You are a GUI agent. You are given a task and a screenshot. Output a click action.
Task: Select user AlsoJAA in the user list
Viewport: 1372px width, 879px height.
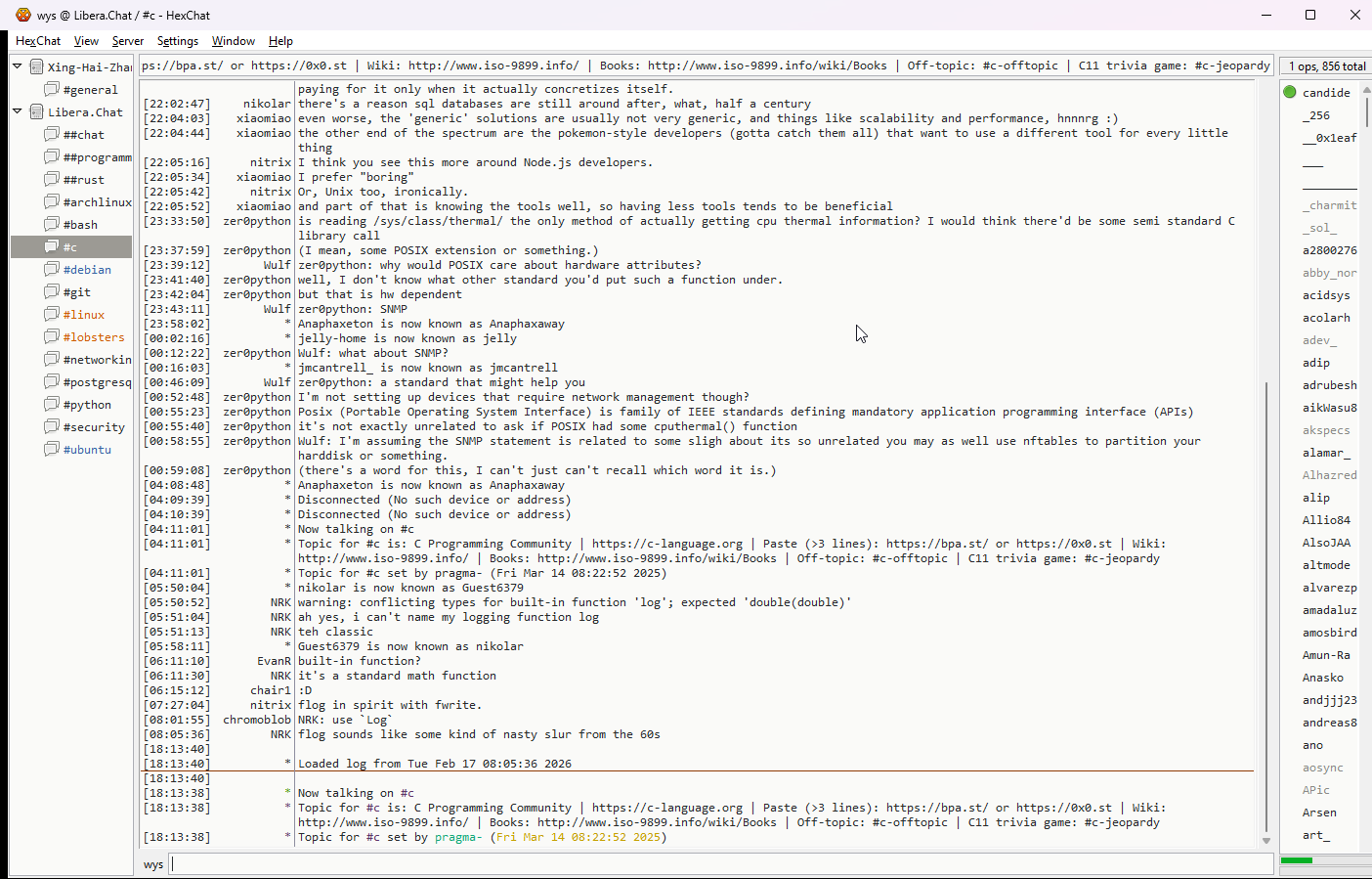coord(1326,543)
